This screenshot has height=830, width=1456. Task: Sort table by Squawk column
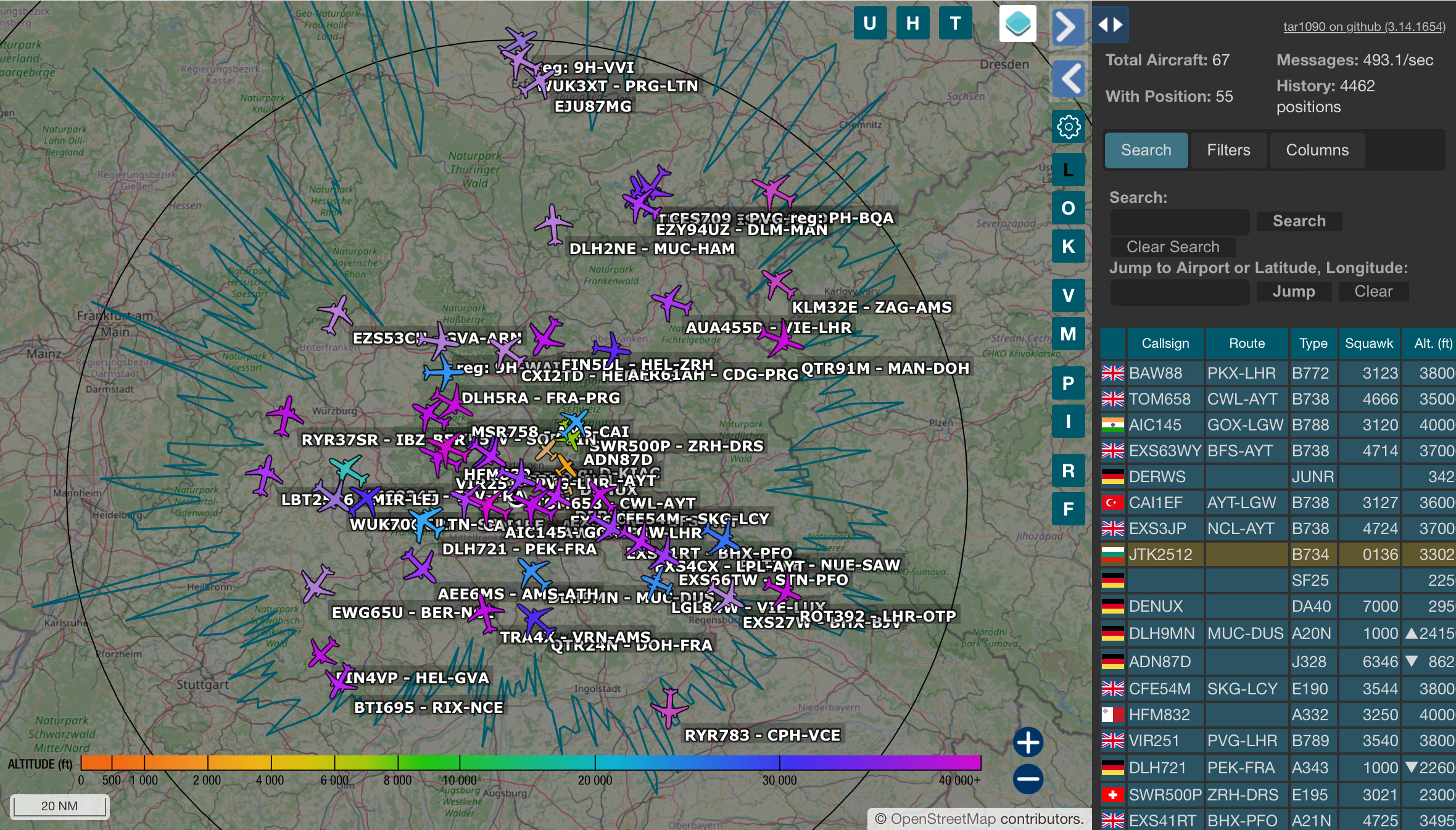(1369, 343)
